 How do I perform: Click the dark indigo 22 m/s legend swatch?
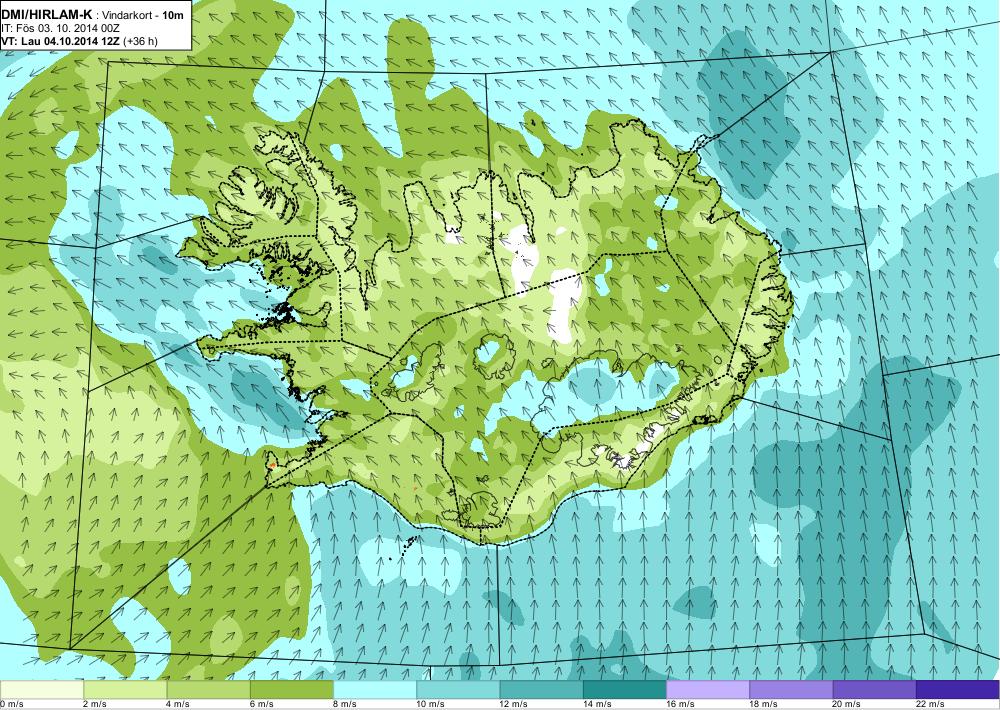[957, 690]
